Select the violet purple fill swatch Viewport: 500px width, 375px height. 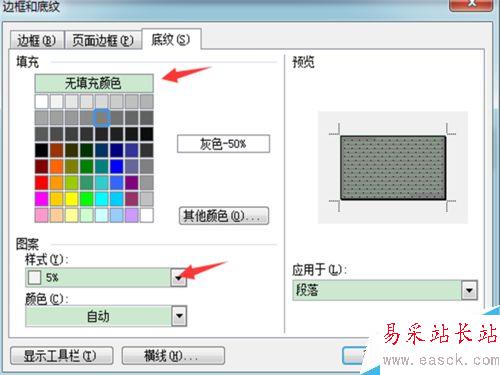coord(131,183)
